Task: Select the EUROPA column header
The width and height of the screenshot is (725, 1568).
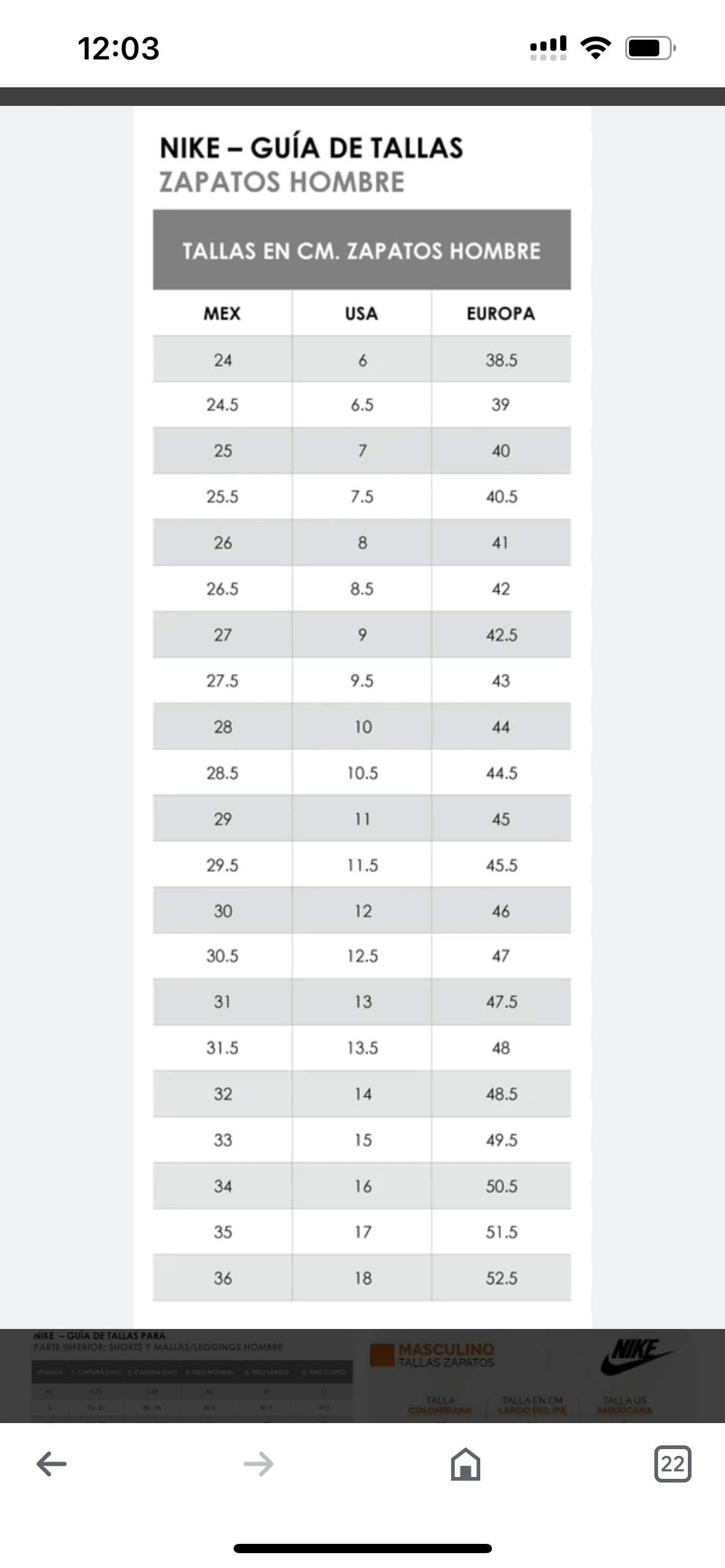Action: 501,313
